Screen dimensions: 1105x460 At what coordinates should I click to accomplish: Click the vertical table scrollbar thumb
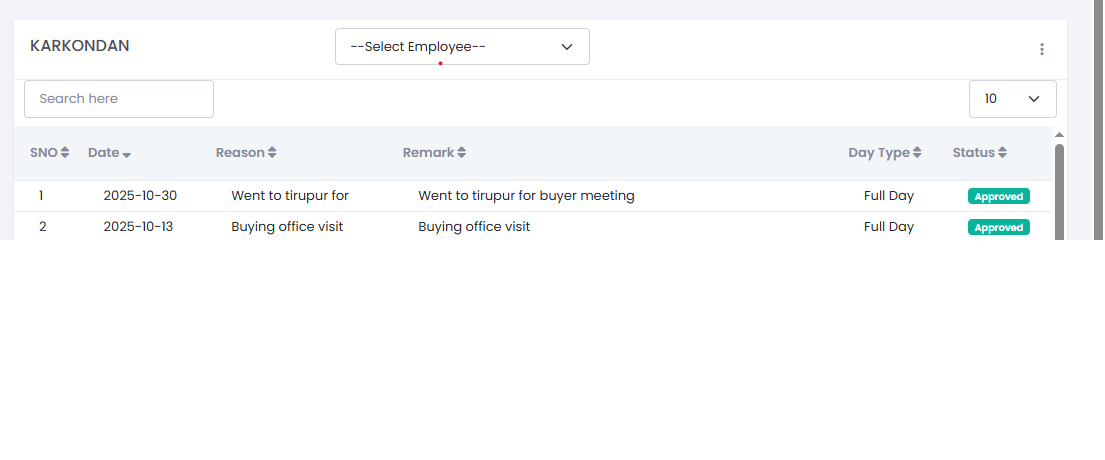(x=1059, y=190)
